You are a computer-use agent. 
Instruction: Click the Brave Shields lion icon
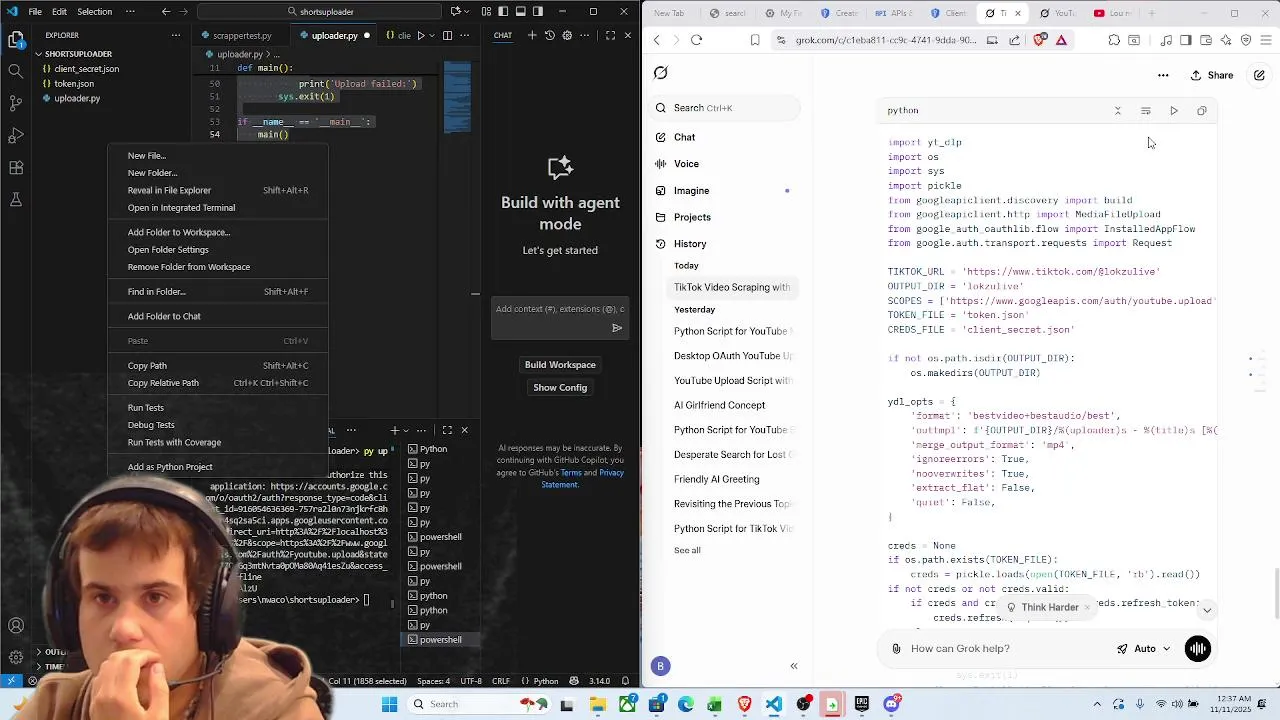[1039, 40]
